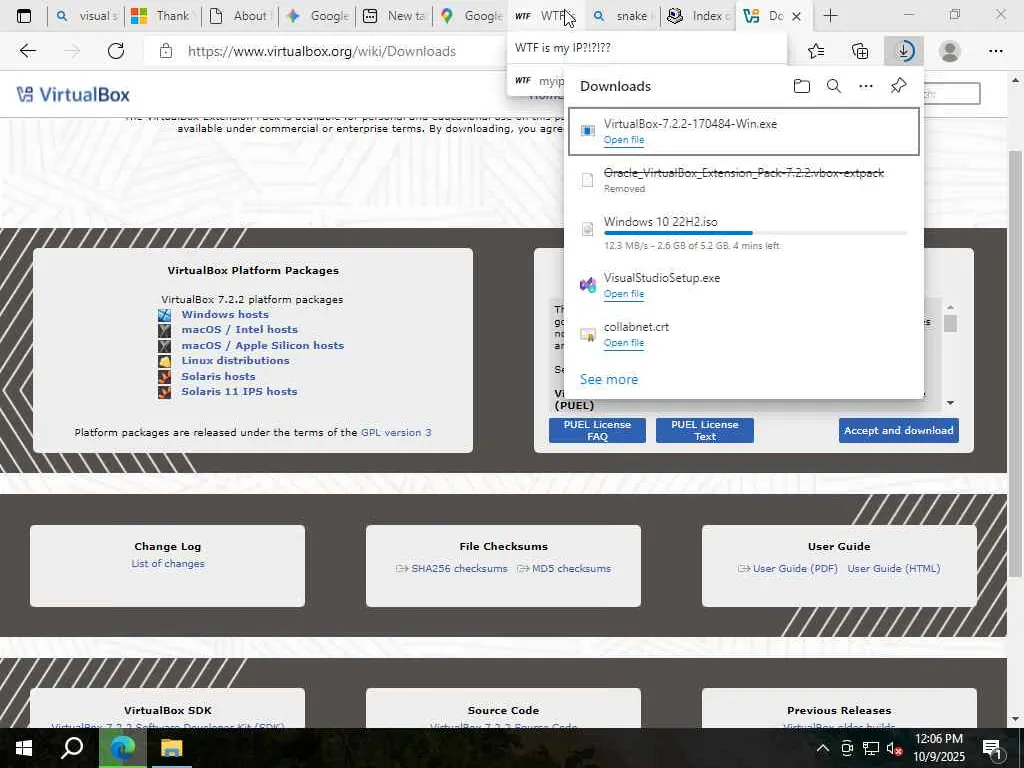Open the tab actions menu icon
This screenshot has width=1024, height=768.
point(24,16)
